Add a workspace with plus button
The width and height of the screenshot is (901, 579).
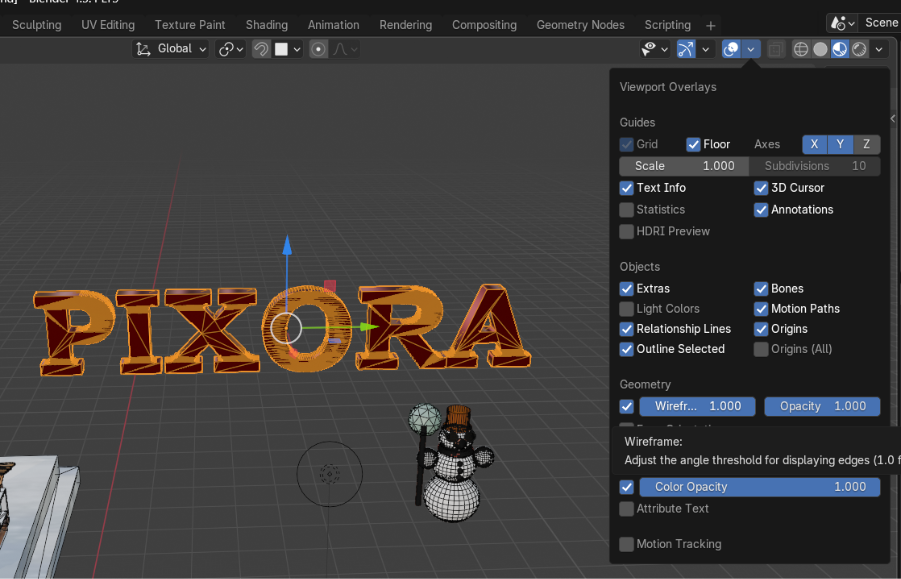pyautogui.click(x=711, y=24)
